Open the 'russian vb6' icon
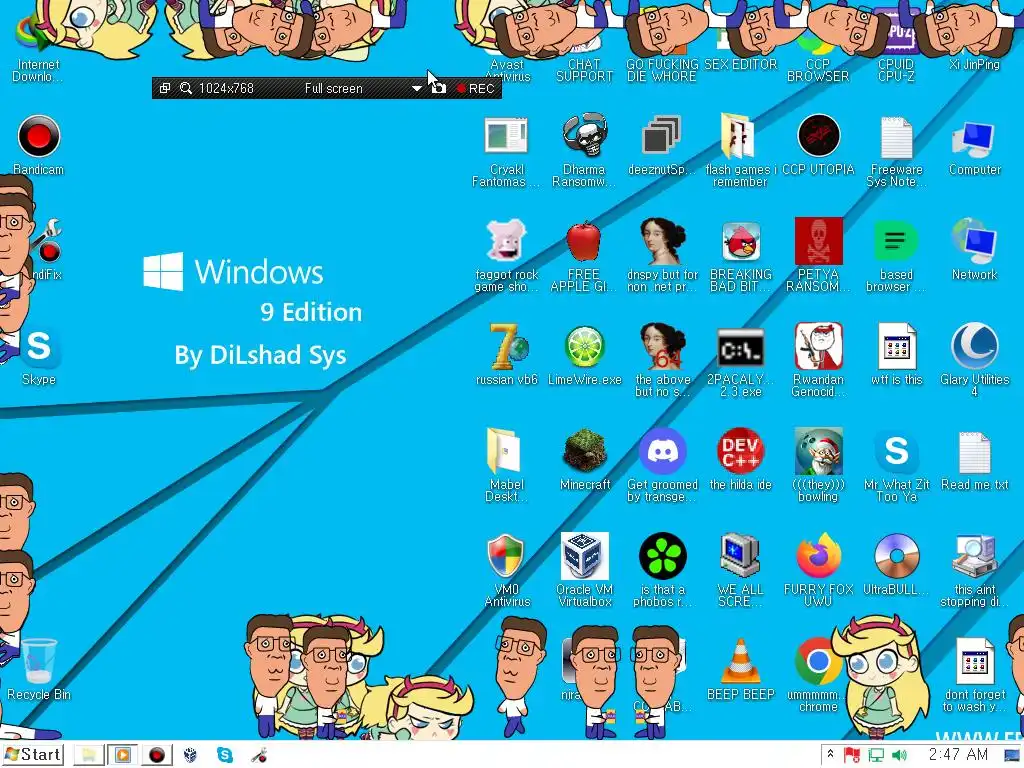The height and width of the screenshot is (768, 1024). (x=507, y=347)
